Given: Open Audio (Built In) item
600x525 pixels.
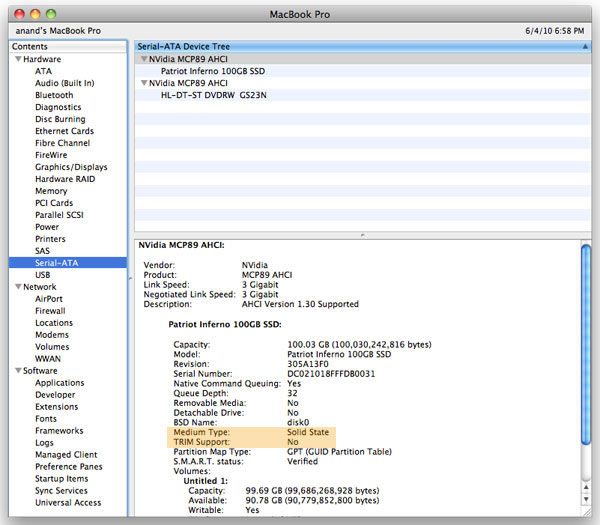Looking at the screenshot, I should [65, 83].
